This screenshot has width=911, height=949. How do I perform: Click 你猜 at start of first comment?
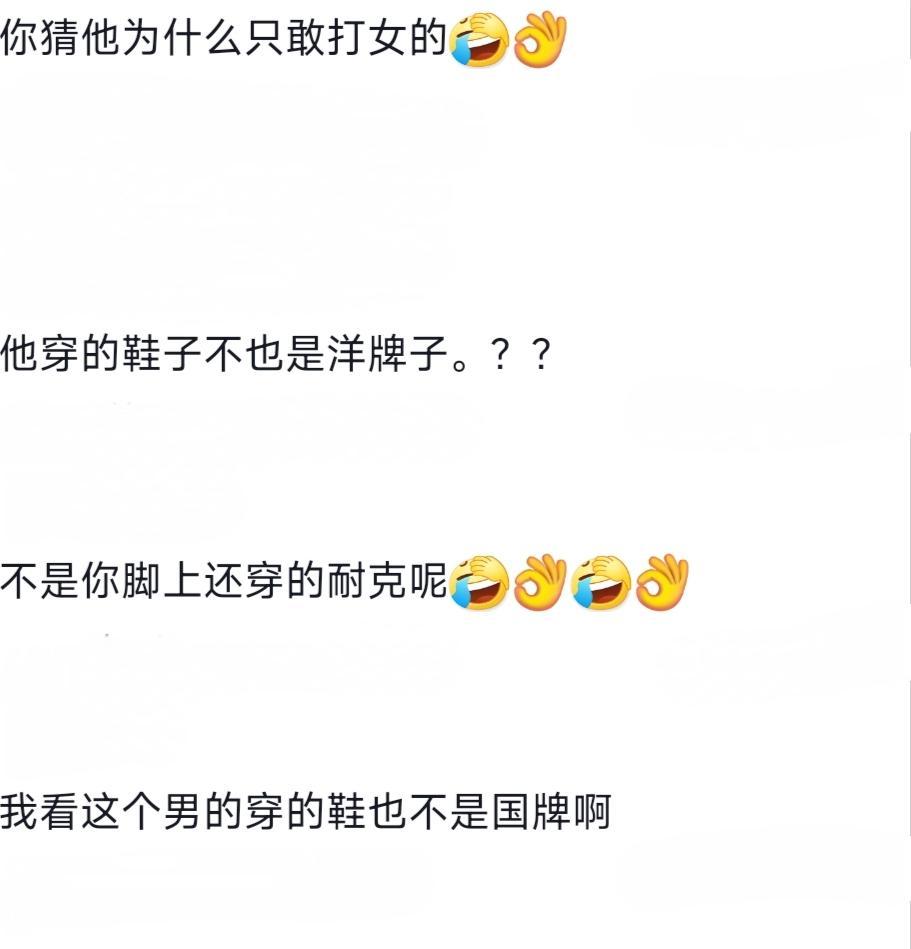tap(40, 39)
